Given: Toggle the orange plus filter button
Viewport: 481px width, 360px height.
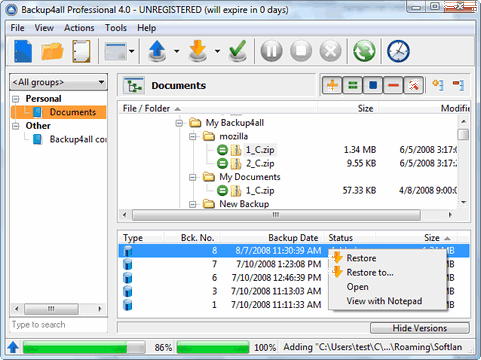Looking at the screenshot, I should tap(332, 85).
